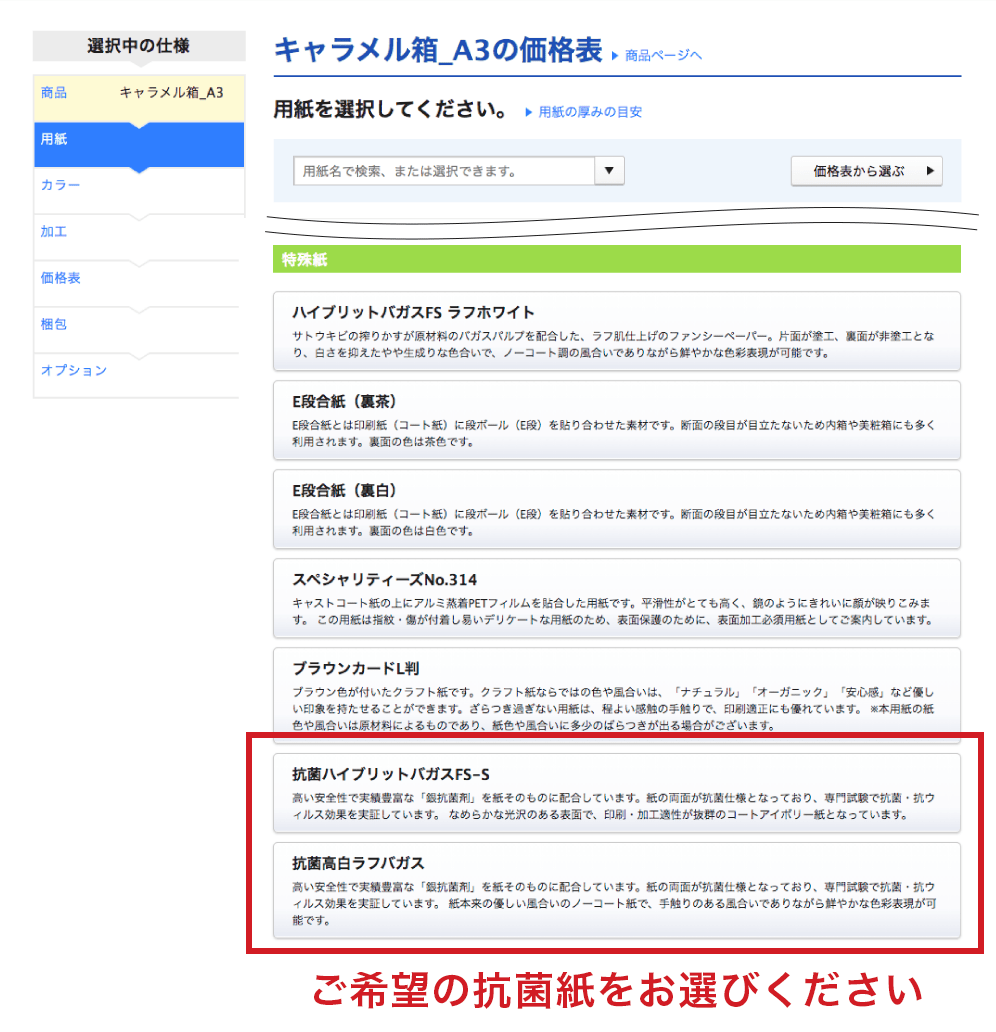Viewport: 996px width, 1032px height.
Task: Choose E段合紙（裏茶） paper option
Action: click(616, 420)
